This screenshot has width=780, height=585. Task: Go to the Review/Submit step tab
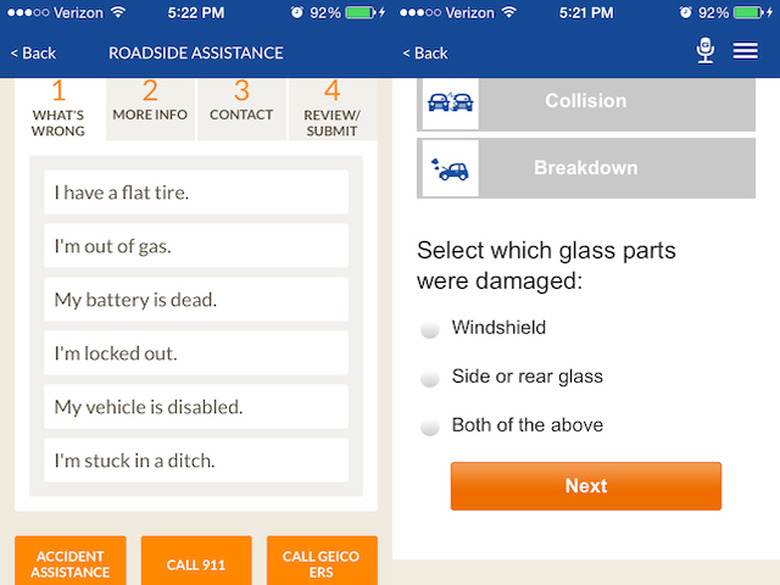(x=333, y=109)
